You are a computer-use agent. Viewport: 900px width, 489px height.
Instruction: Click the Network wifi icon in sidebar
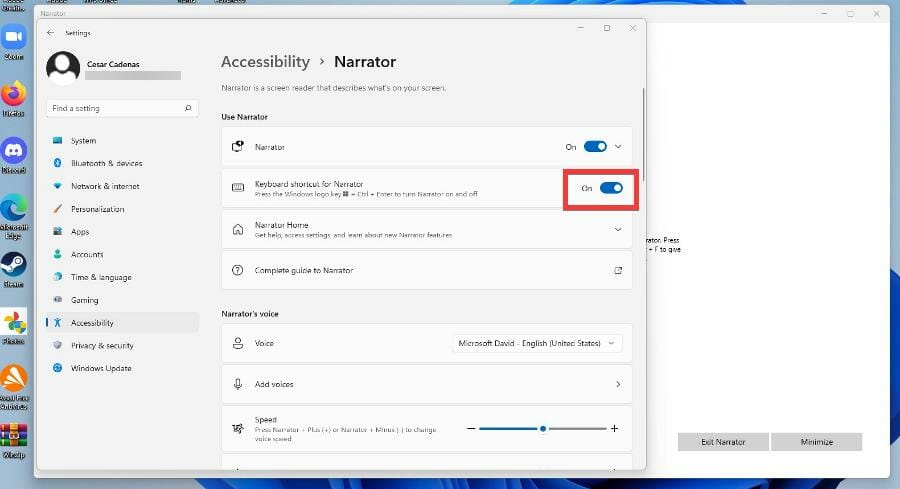pos(57,186)
